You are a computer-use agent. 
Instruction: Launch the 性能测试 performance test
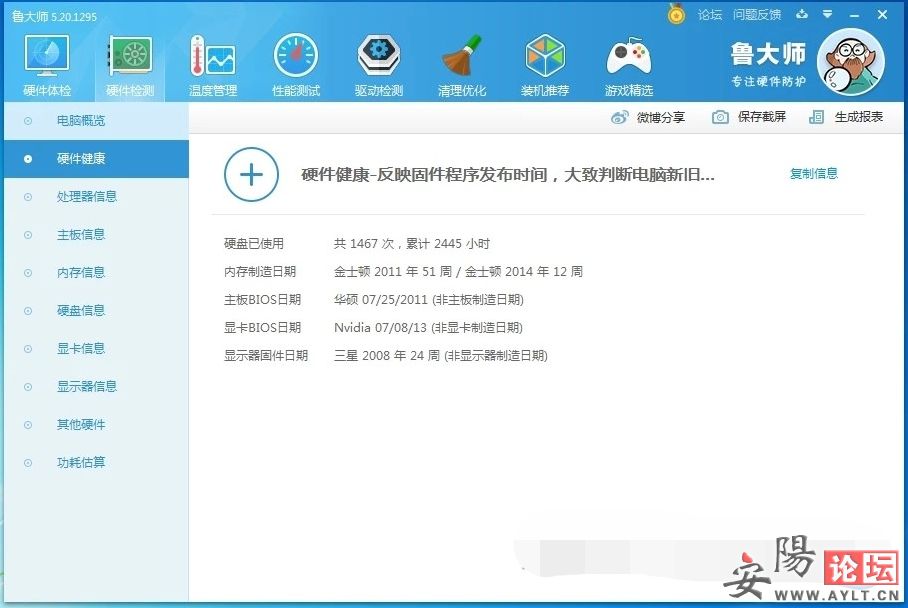296,65
